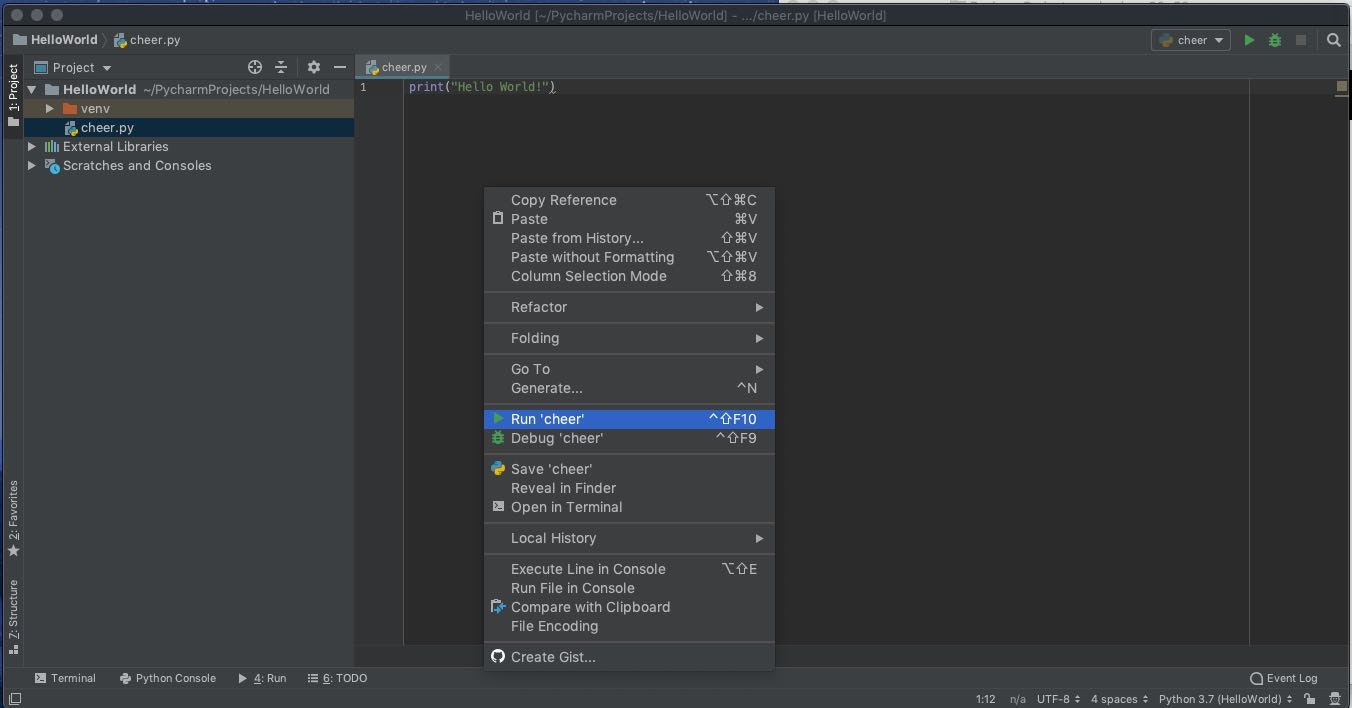This screenshot has height=708, width=1352.
Task: Choose Run File in Console
Action: pyautogui.click(x=629, y=588)
